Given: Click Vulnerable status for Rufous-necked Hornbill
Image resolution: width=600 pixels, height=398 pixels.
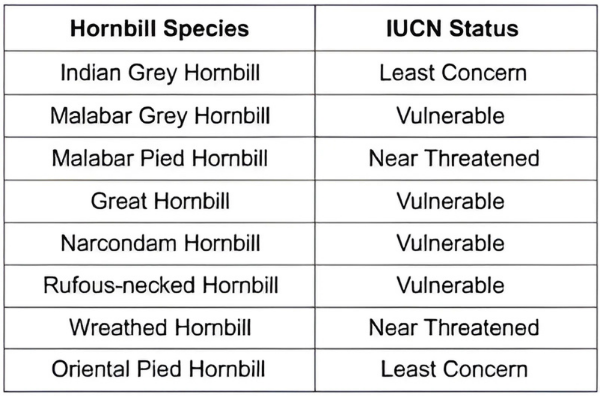Looking at the screenshot, I should 450,285.
